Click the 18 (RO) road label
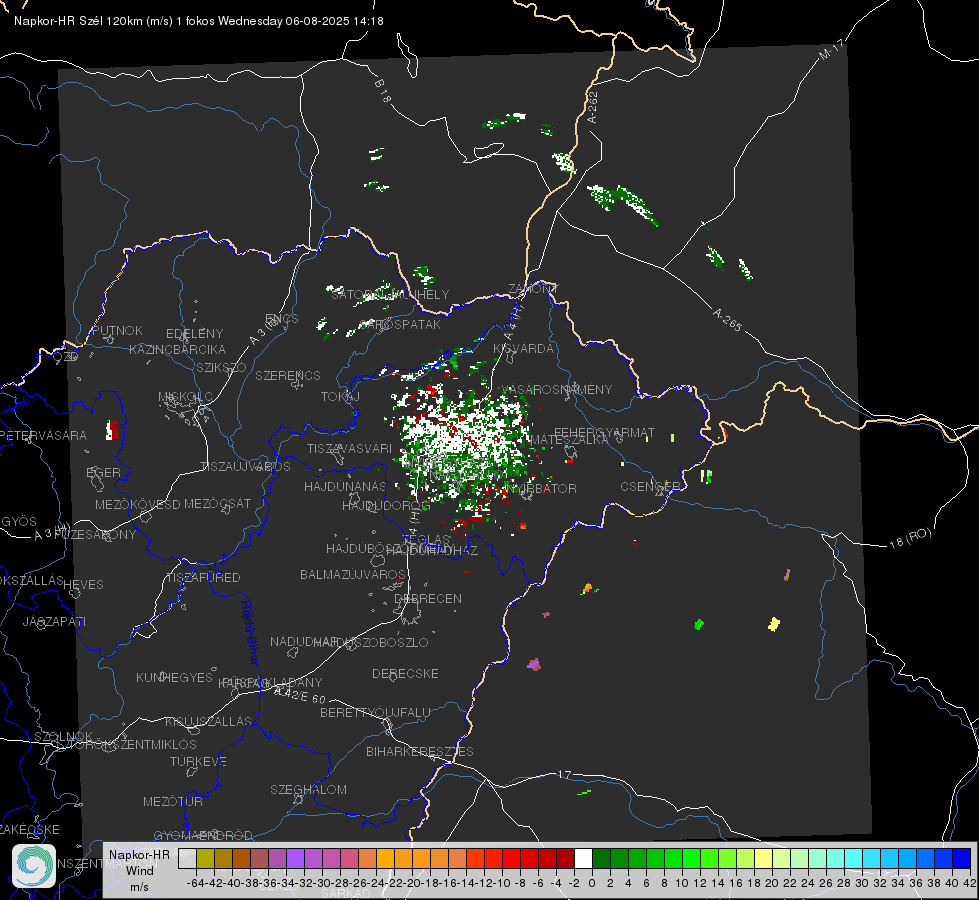 pyautogui.click(x=910, y=538)
